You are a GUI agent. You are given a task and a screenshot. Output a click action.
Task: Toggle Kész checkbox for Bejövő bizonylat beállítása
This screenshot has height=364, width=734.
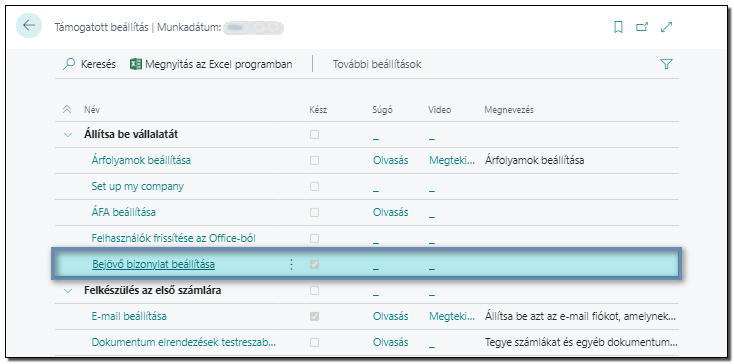(315, 264)
